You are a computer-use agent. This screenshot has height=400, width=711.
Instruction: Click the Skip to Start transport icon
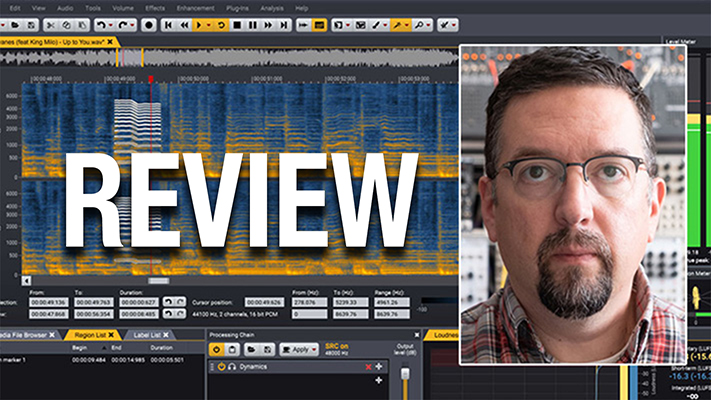169,24
